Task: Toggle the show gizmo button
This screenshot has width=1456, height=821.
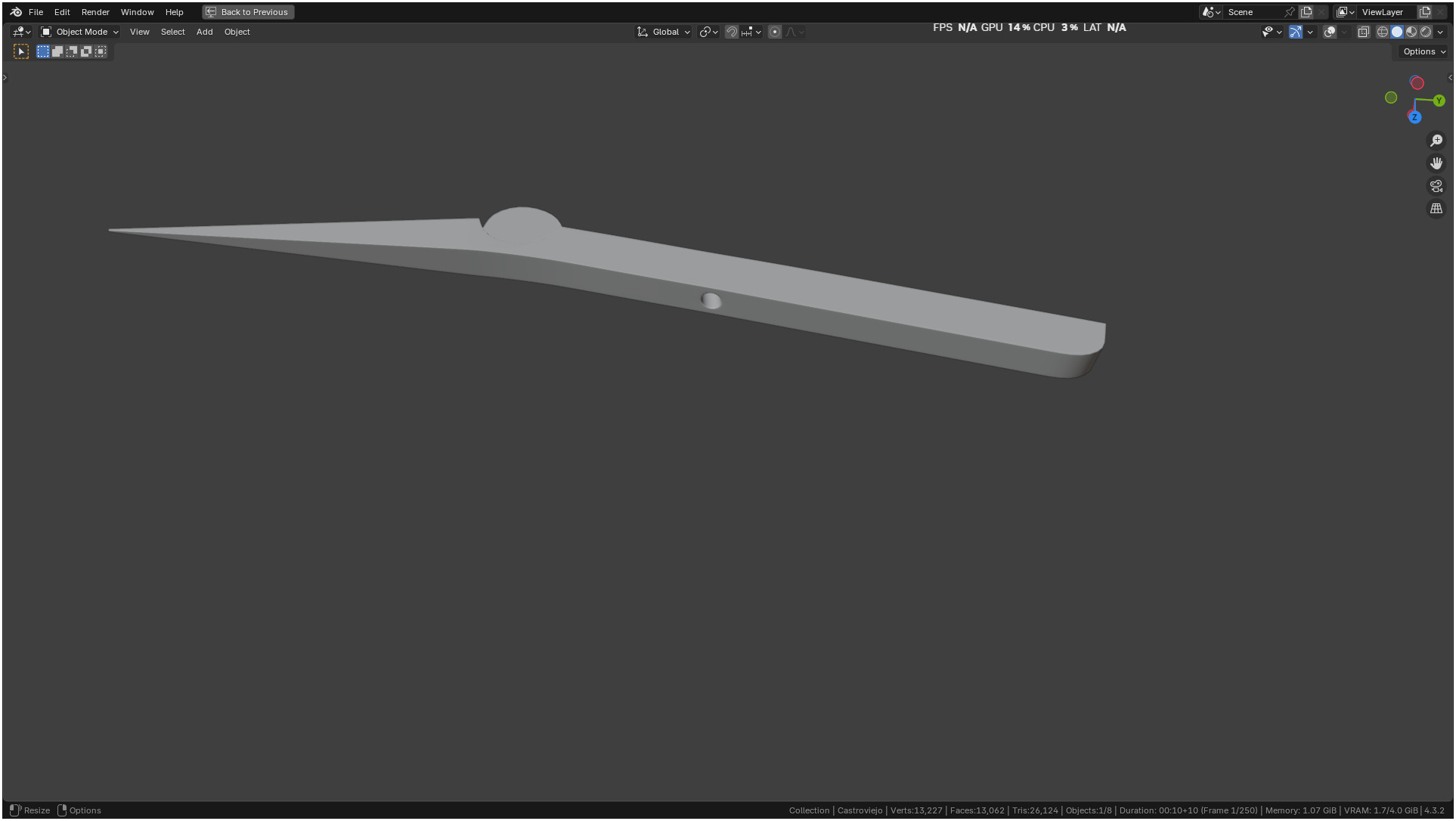Action: coord(1296,32)
